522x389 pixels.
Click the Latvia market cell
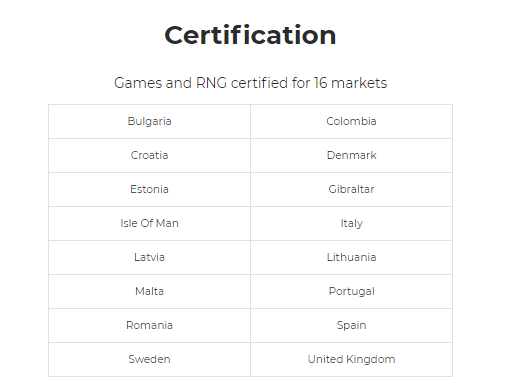click(149, 257)
